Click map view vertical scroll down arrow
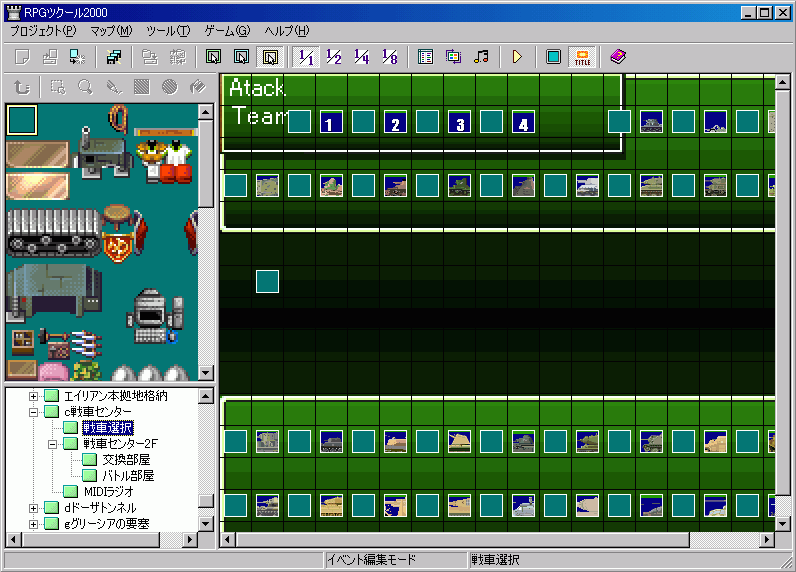 point(782,524)
